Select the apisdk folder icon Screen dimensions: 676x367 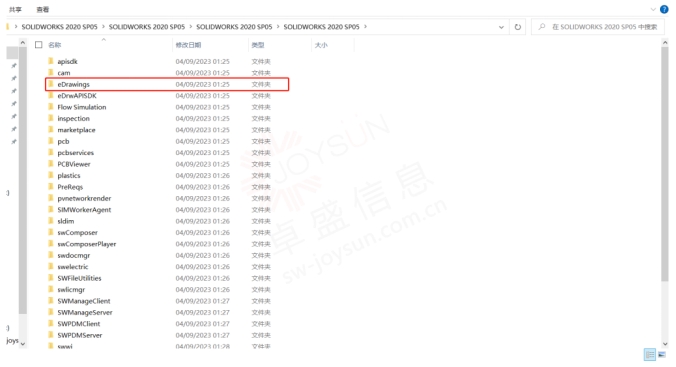click(x=50, y=61)
